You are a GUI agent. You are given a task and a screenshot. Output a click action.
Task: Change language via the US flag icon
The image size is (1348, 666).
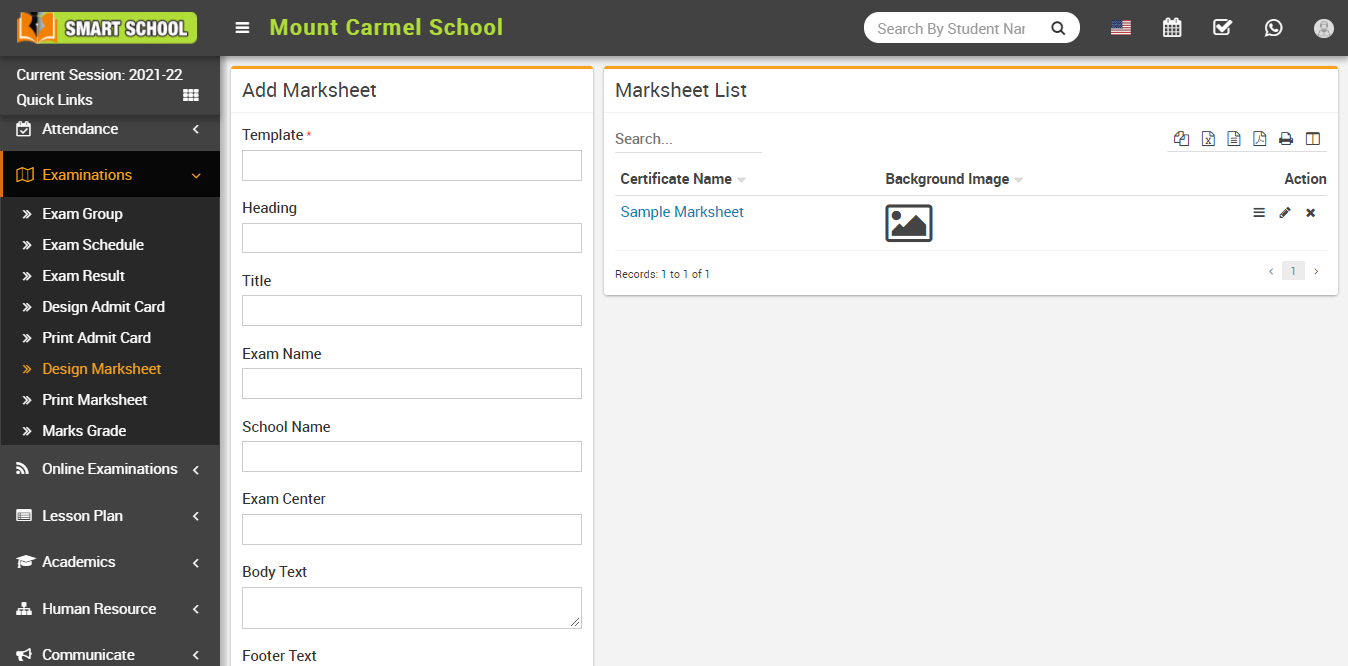click(1120, 27)
